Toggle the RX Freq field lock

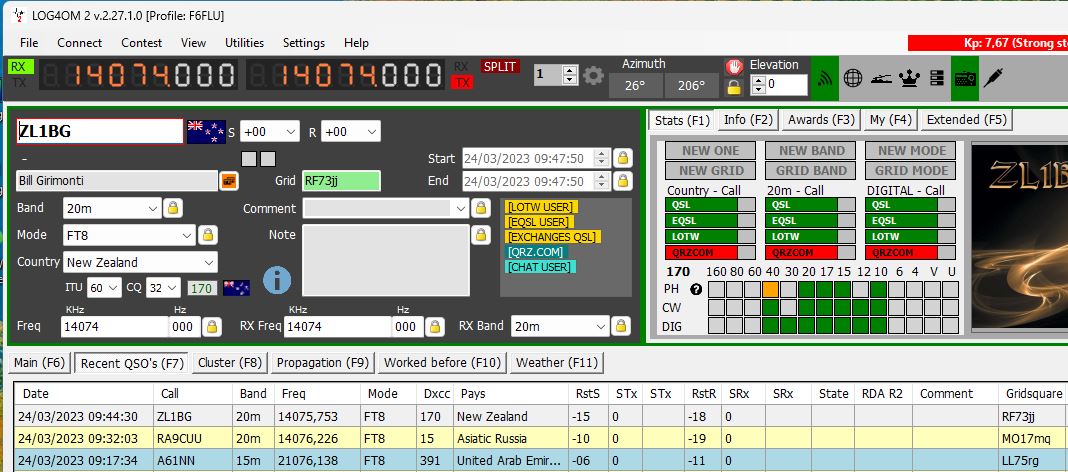pyautogui.click(x=435, y=327)
